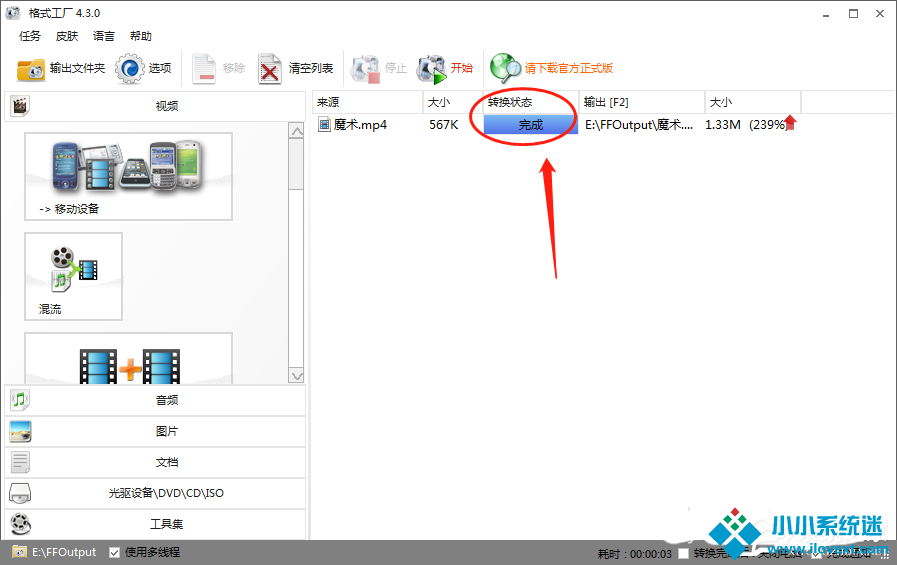Choose the 移动设备 mobile device converter
This screenshot has width=897, height=565.
128,176
